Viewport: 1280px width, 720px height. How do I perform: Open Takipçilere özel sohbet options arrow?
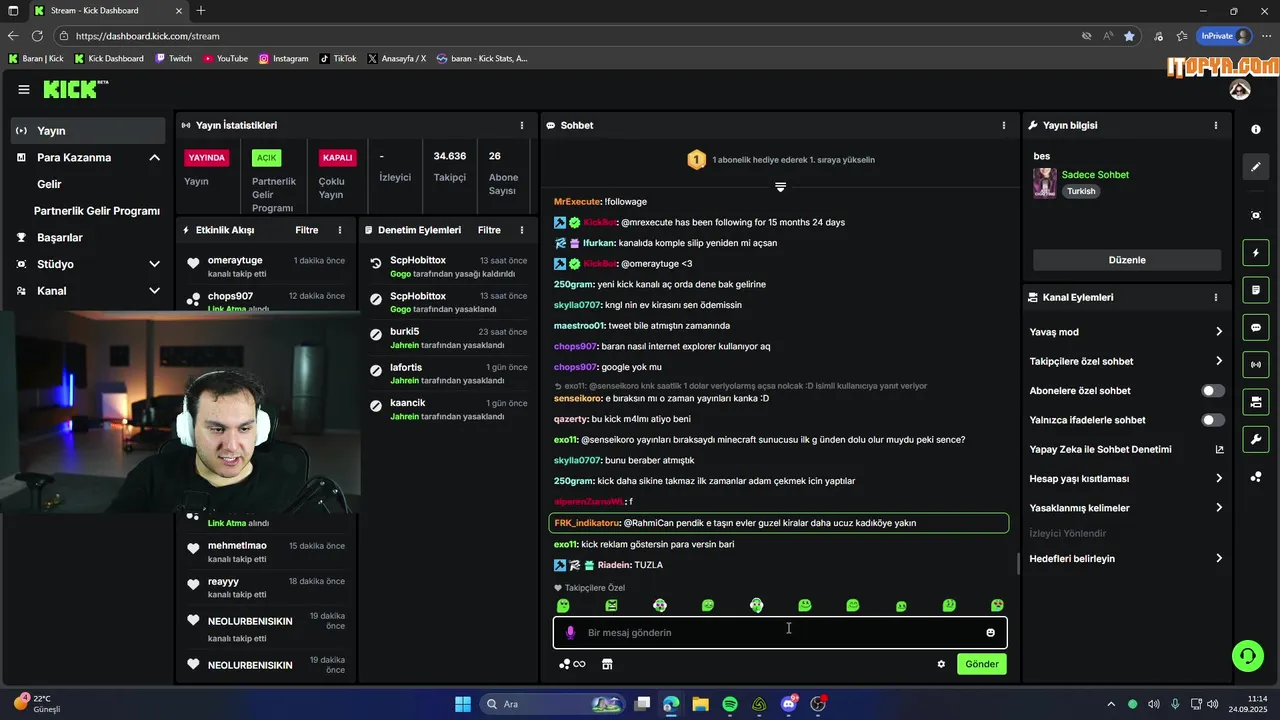tap(1219, 361)
